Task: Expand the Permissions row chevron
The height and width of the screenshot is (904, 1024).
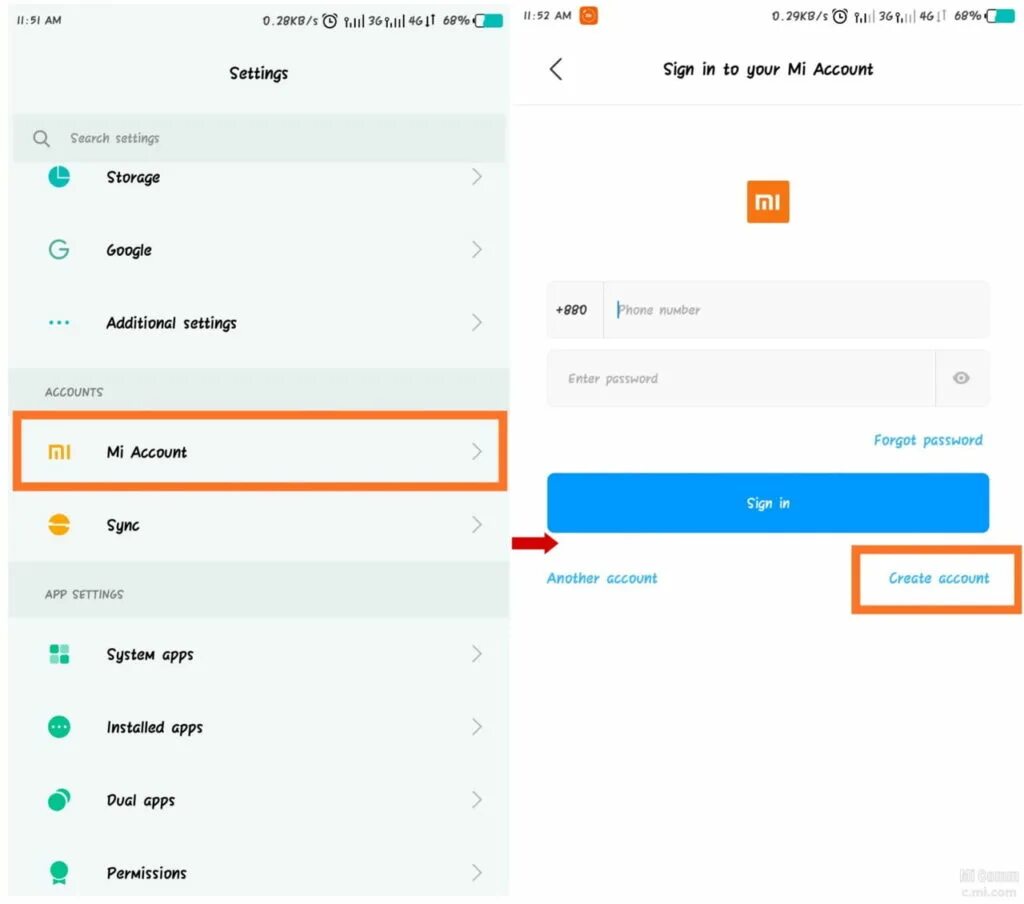Action: 477,873
